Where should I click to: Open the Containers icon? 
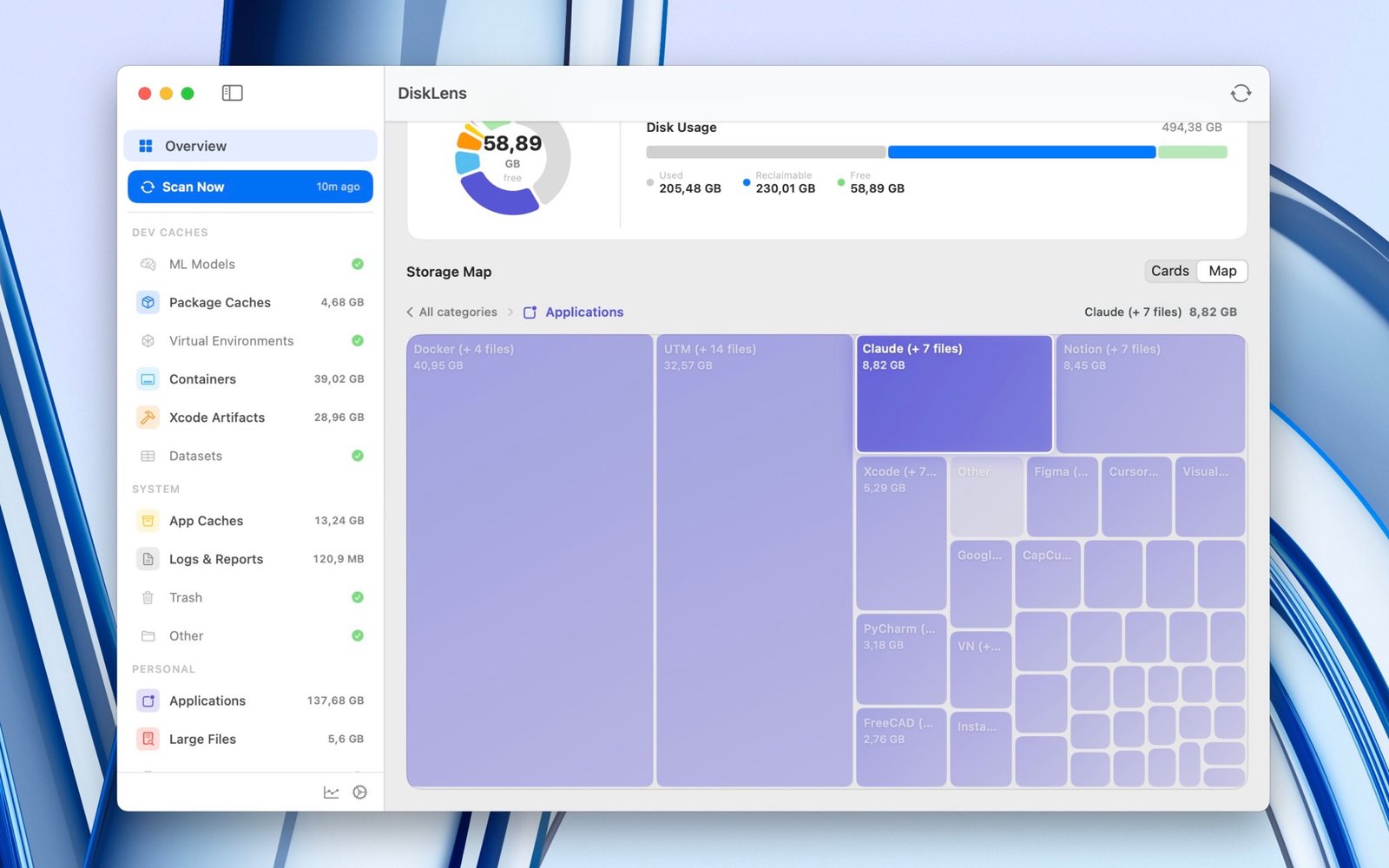click(x=148, y=379)
